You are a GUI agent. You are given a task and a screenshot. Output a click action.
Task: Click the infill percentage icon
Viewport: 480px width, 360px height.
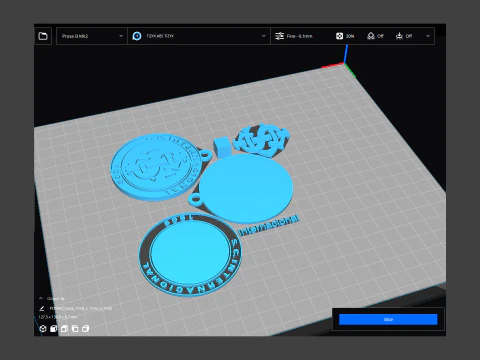[x=339, y=36]
